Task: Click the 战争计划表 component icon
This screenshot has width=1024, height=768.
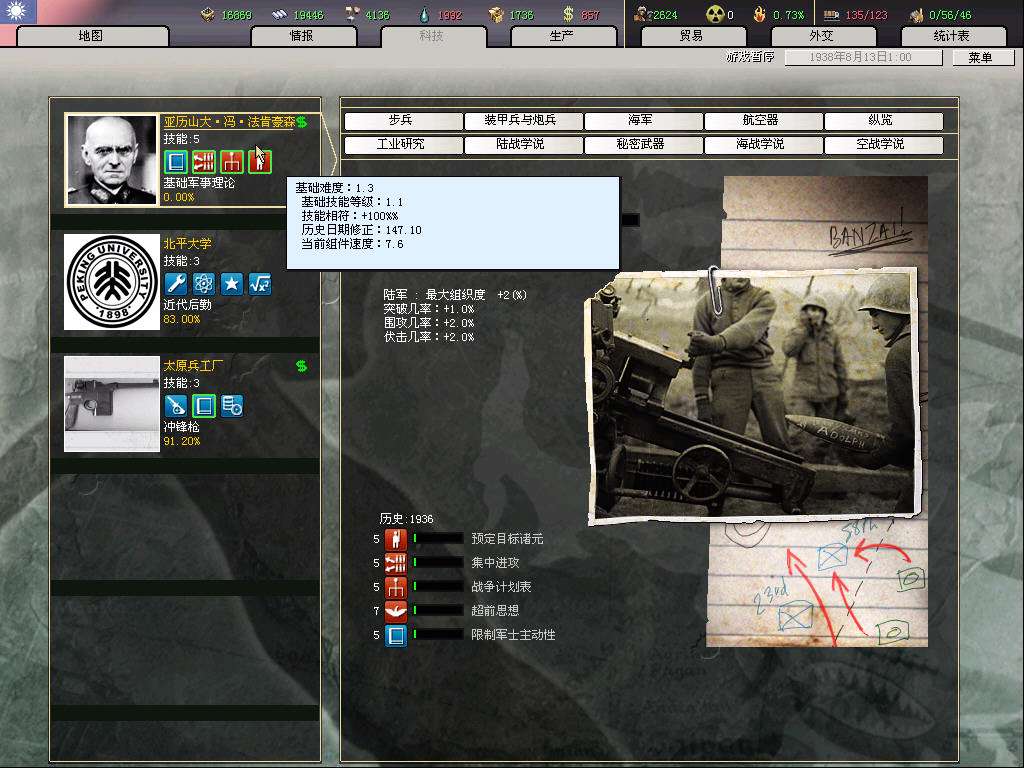Action: click(396, 587)
